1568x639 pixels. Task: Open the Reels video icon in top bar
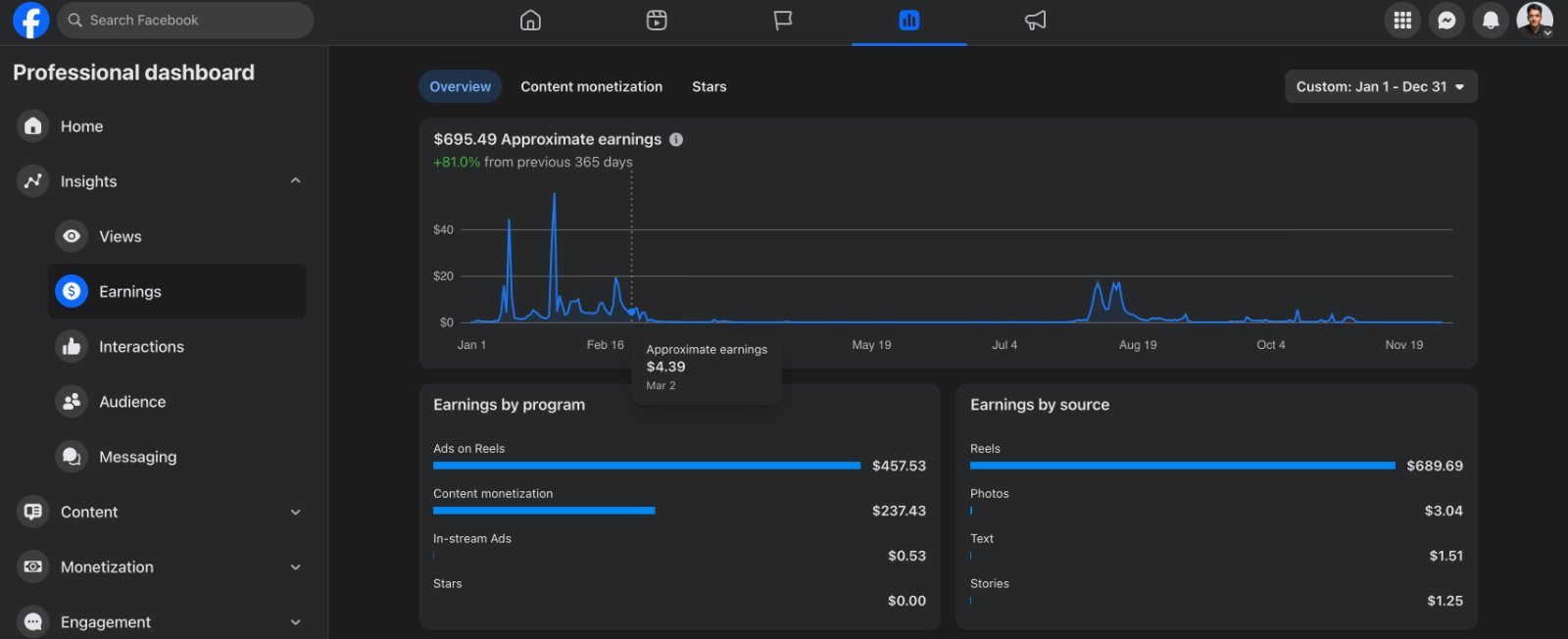(657, 21)
